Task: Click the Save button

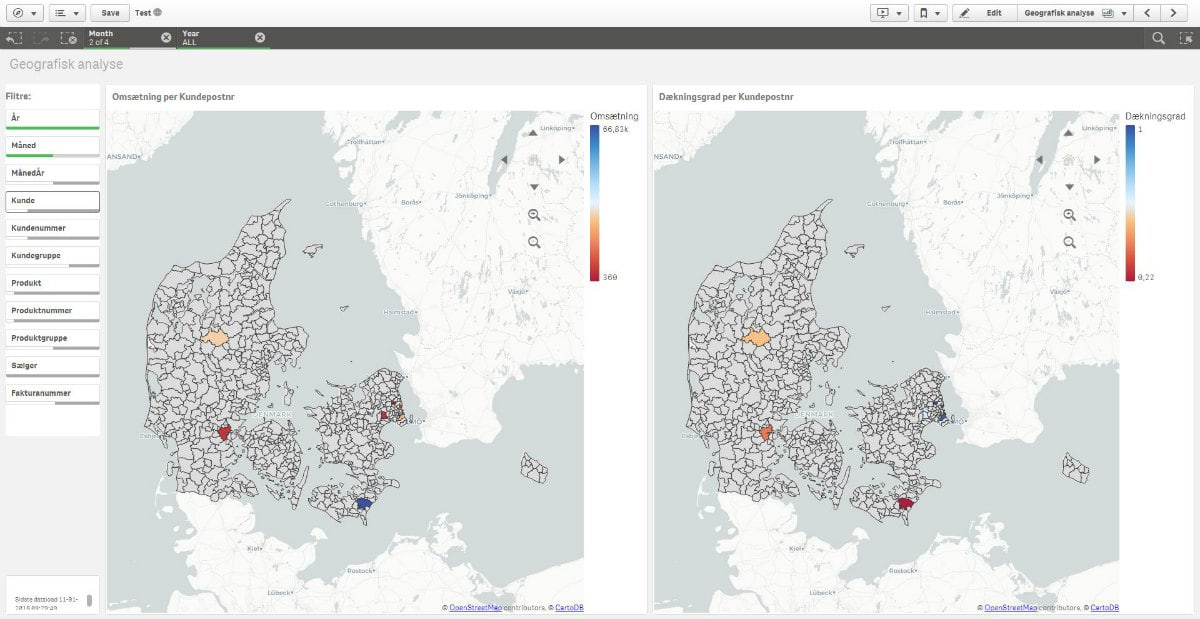Action: tap(110, 13)
